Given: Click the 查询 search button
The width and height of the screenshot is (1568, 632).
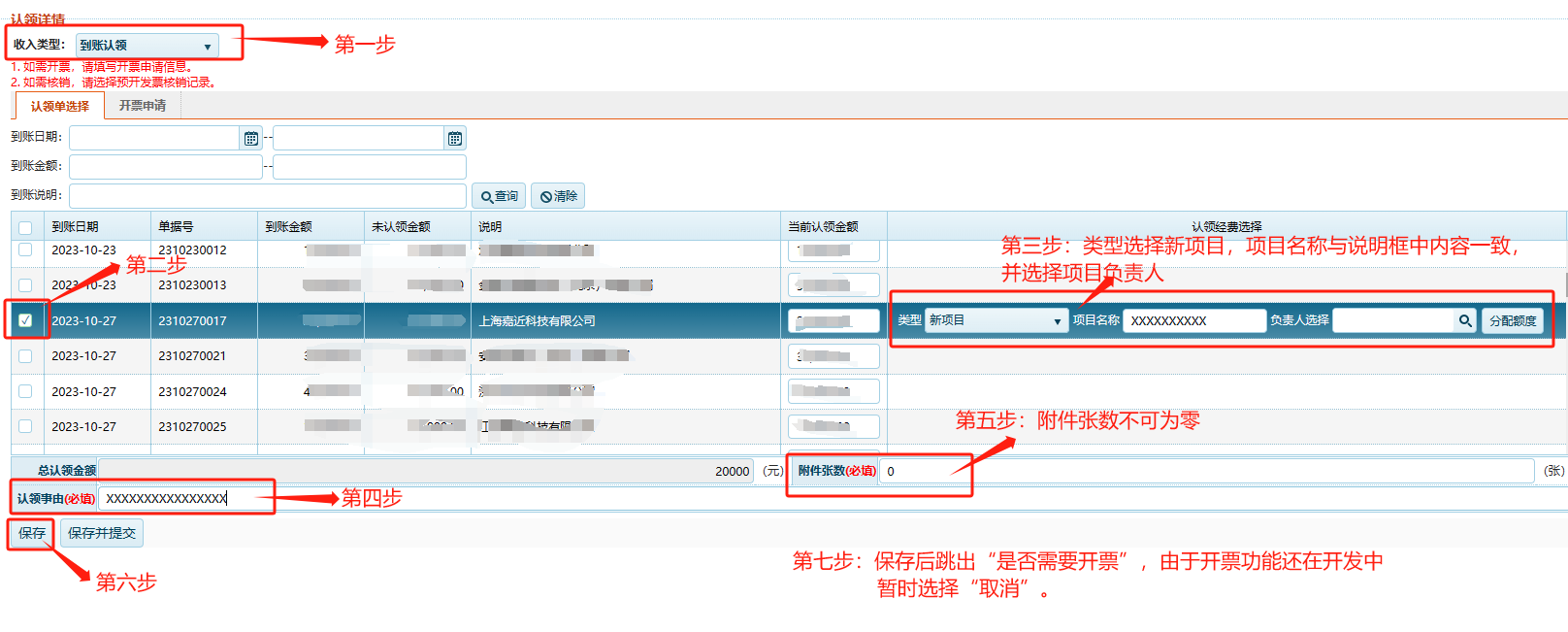Looking at the screenshot, I should (499, 196).
